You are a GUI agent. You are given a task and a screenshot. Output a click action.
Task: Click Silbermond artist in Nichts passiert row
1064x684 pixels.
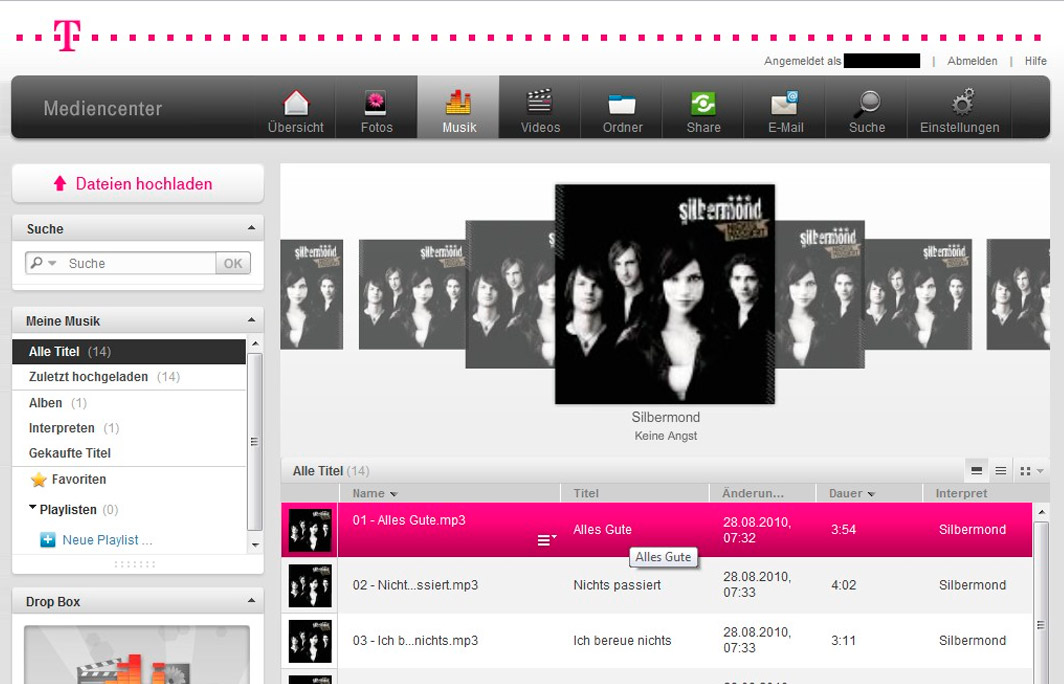pyautogui.click(x=972, y=585)
